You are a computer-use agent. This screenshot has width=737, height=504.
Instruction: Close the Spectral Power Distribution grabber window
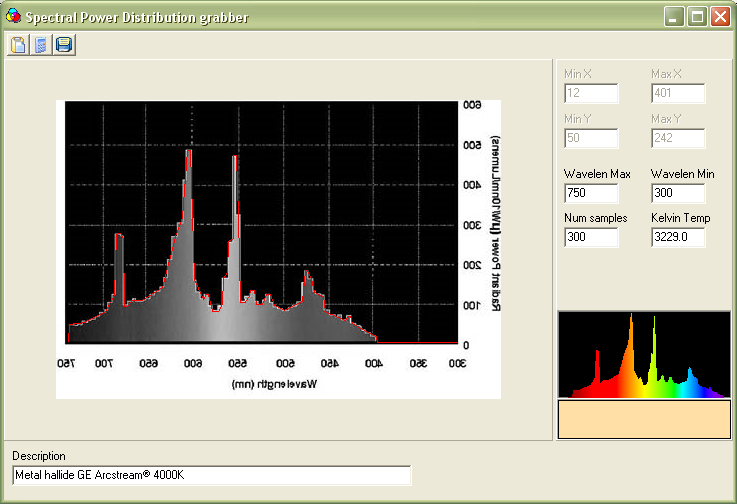(x=721, y=17)
